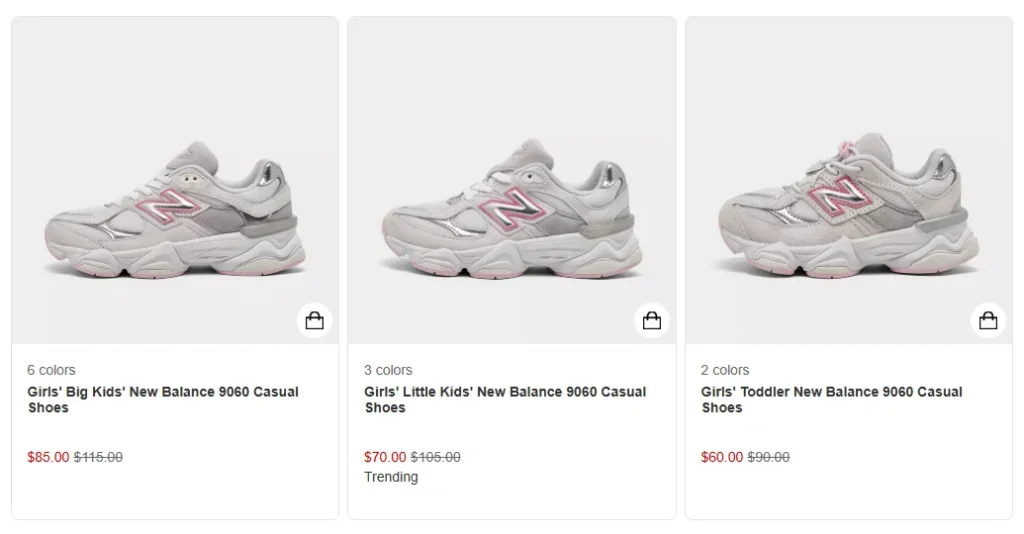
Task: Select the $60.00 sale price
Action: [x=722, y=457]
